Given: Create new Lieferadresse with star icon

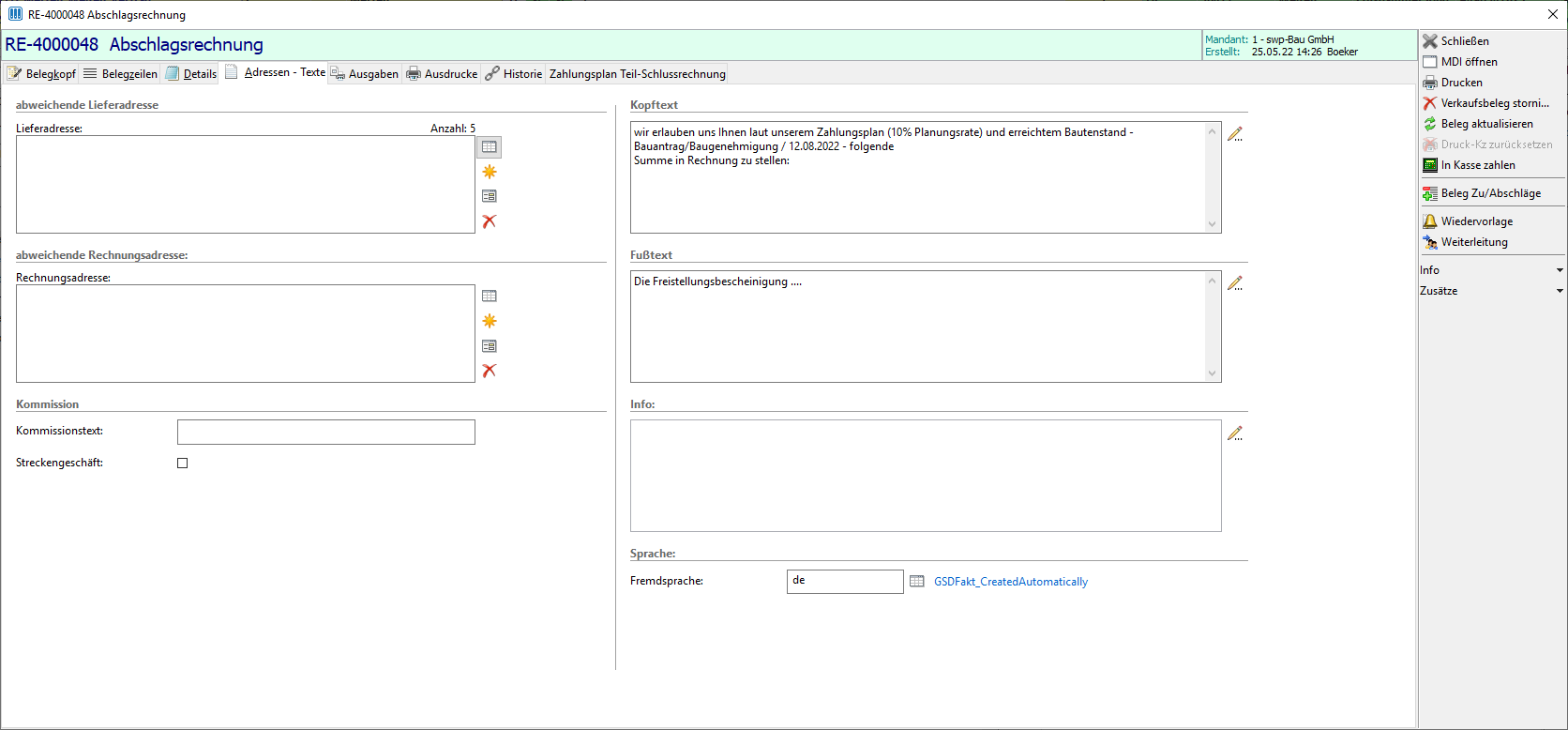Looking at the screenshot, I should pos(490,172).
